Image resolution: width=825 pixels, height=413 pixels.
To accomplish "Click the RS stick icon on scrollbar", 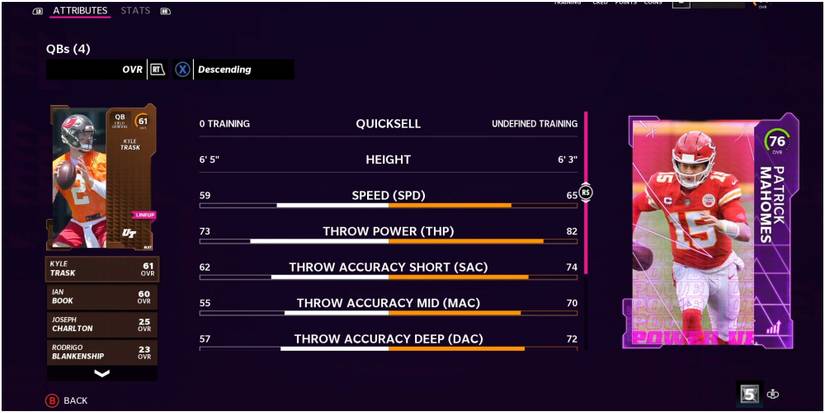I will click(x=586, y=192).
